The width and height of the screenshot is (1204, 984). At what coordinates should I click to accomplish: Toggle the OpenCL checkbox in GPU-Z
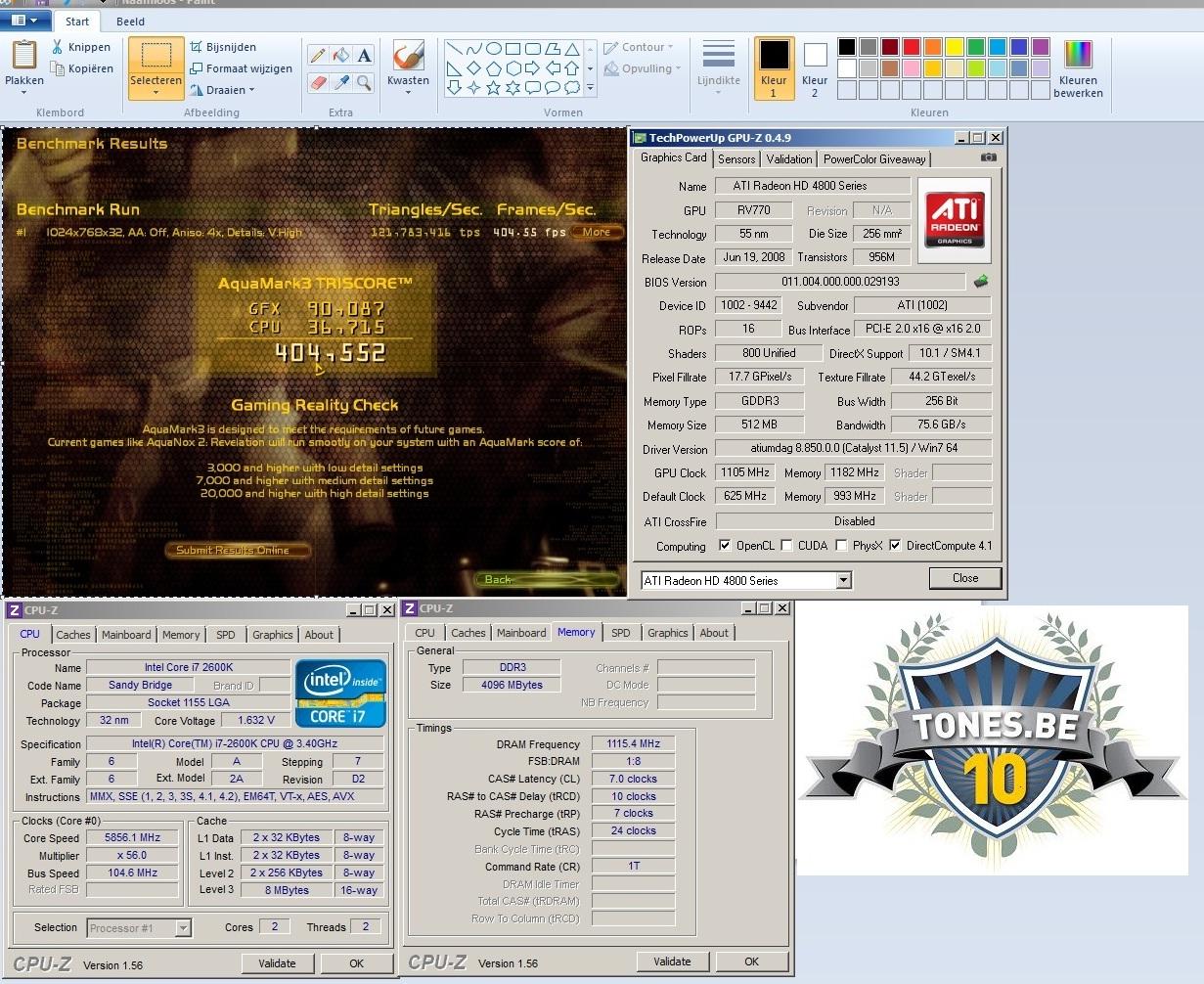tap(725, 546)
